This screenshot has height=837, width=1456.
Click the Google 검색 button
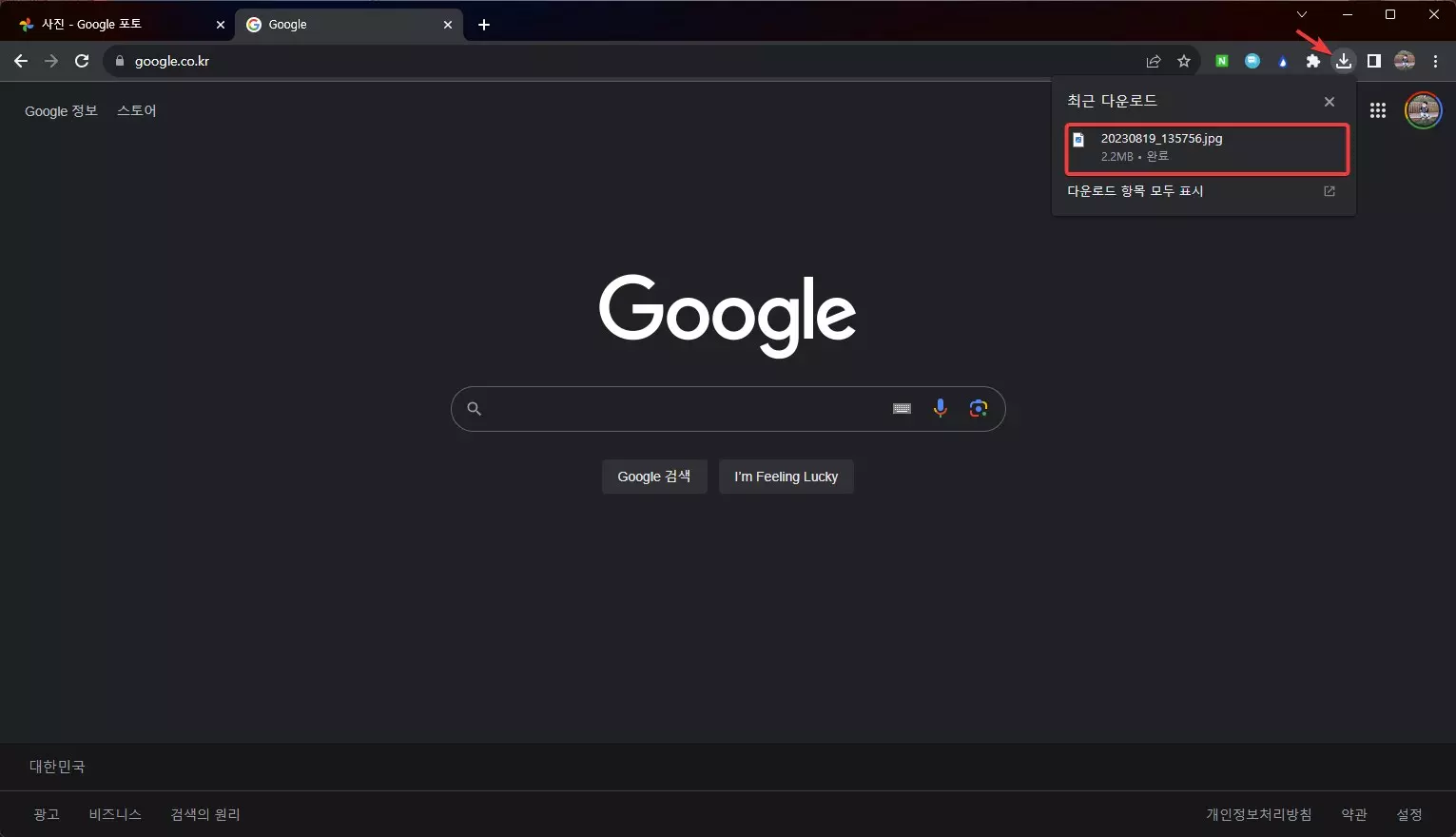coord(654,477)
